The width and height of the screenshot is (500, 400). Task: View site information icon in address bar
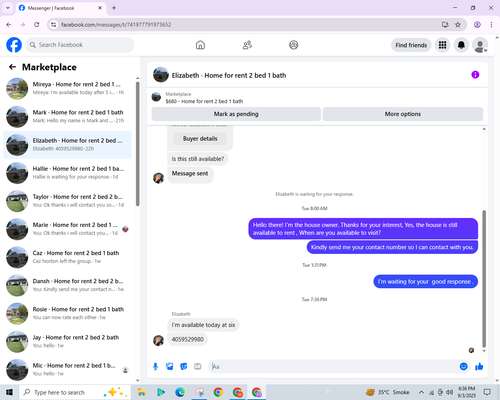(53, 24)
